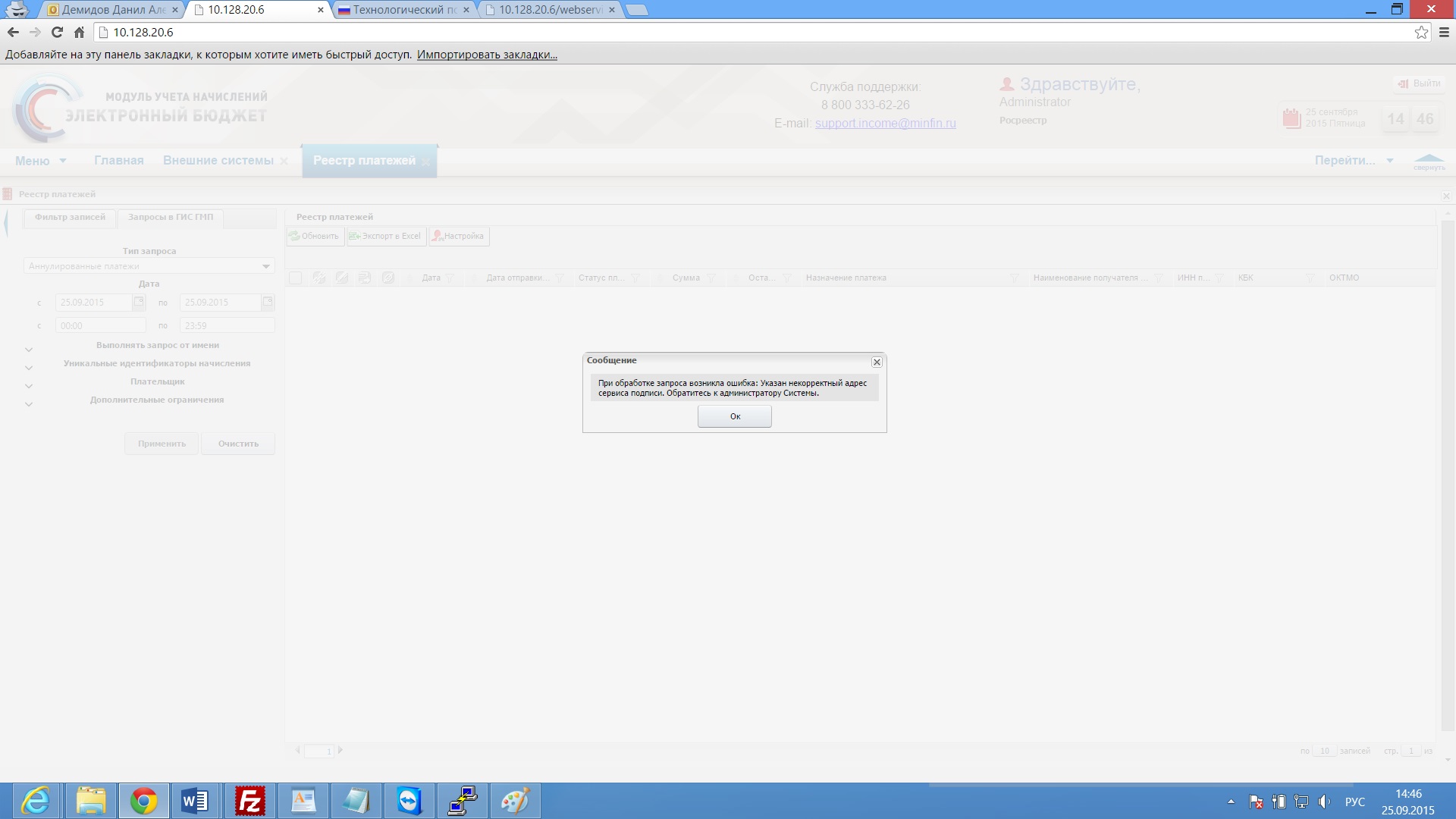The image size is (1456, 819).
Task: Go back in browser history
Action: click(x=13, y=32)
